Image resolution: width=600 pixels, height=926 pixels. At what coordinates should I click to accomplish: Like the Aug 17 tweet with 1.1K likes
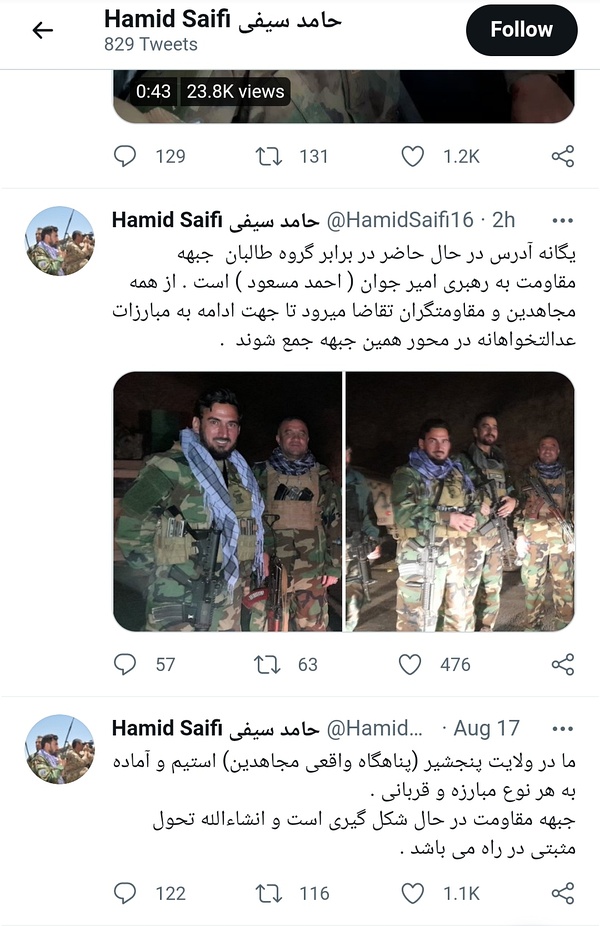point(412,894)
